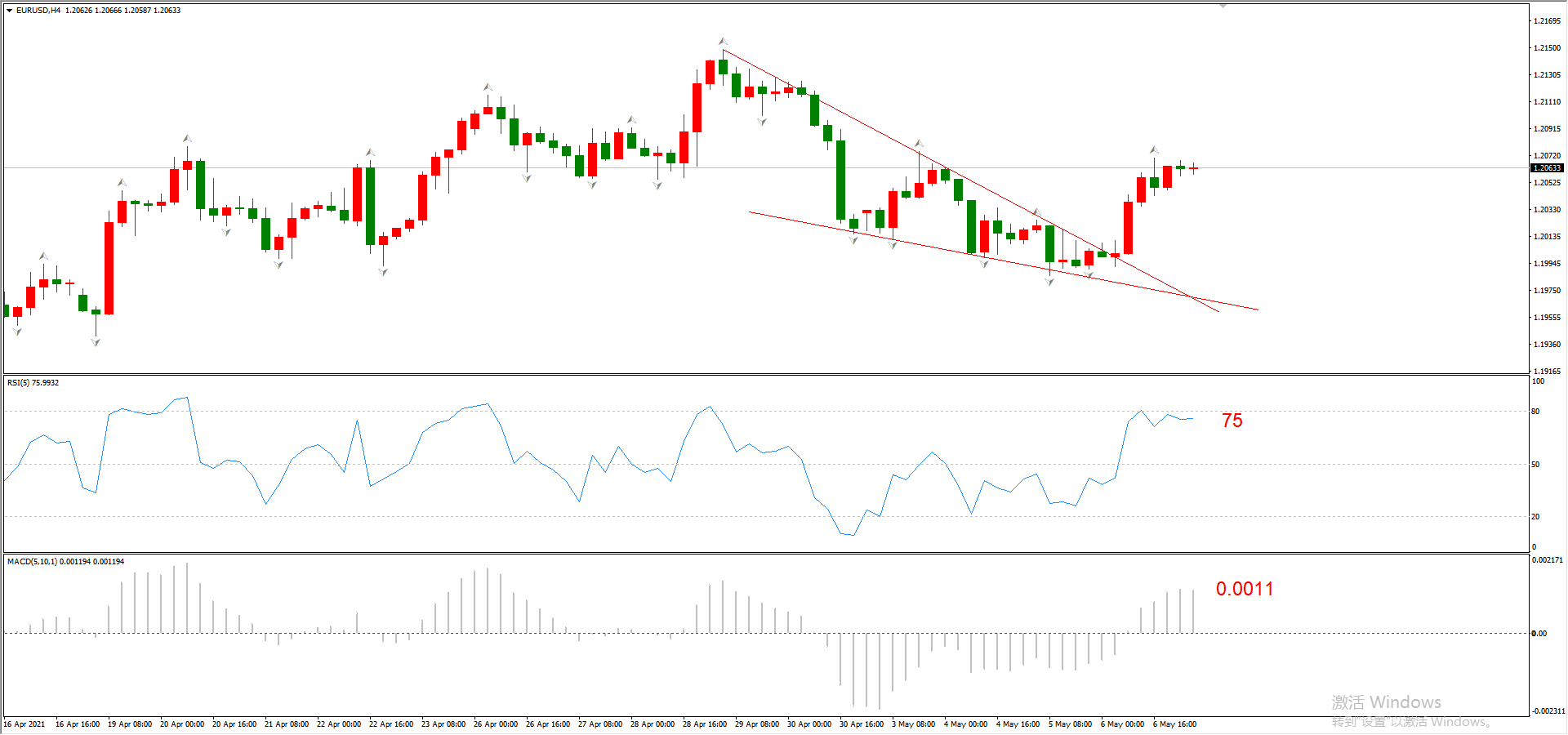Click time axis label 16 Apr 2021
Image resolution: width=1568 pixels, height=735 pixels.
pyautogui.click(x=24, y=724)
